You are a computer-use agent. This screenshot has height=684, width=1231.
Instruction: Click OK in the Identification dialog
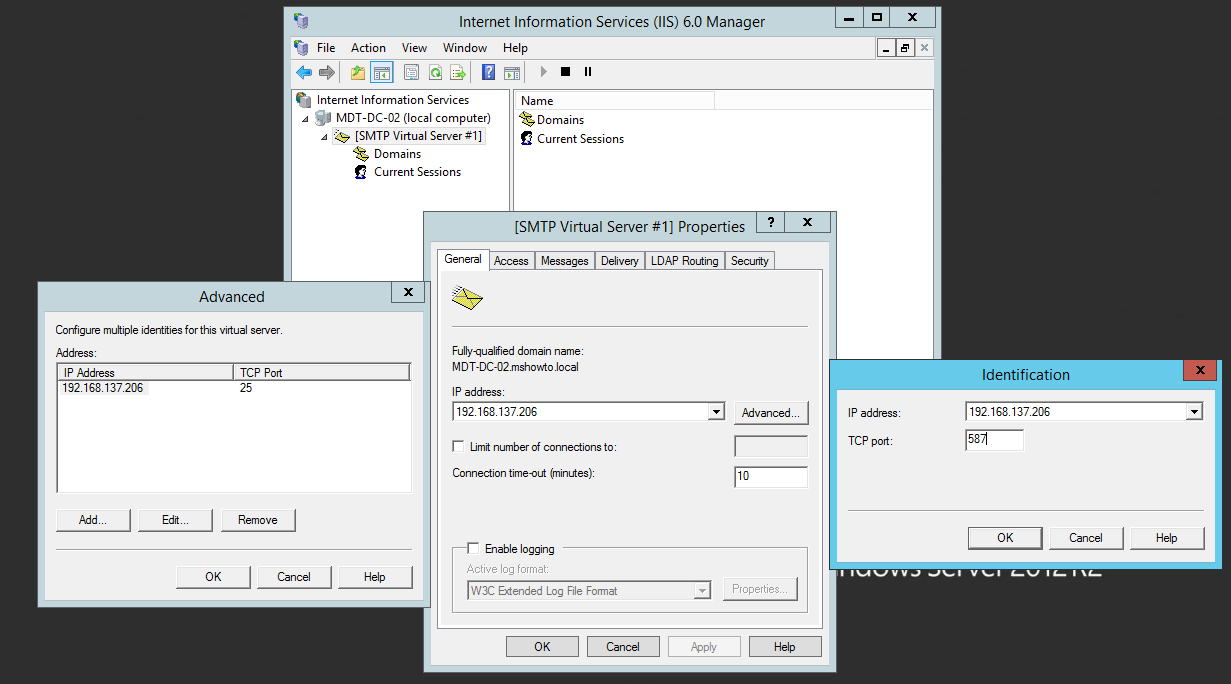click(1005, 538)
